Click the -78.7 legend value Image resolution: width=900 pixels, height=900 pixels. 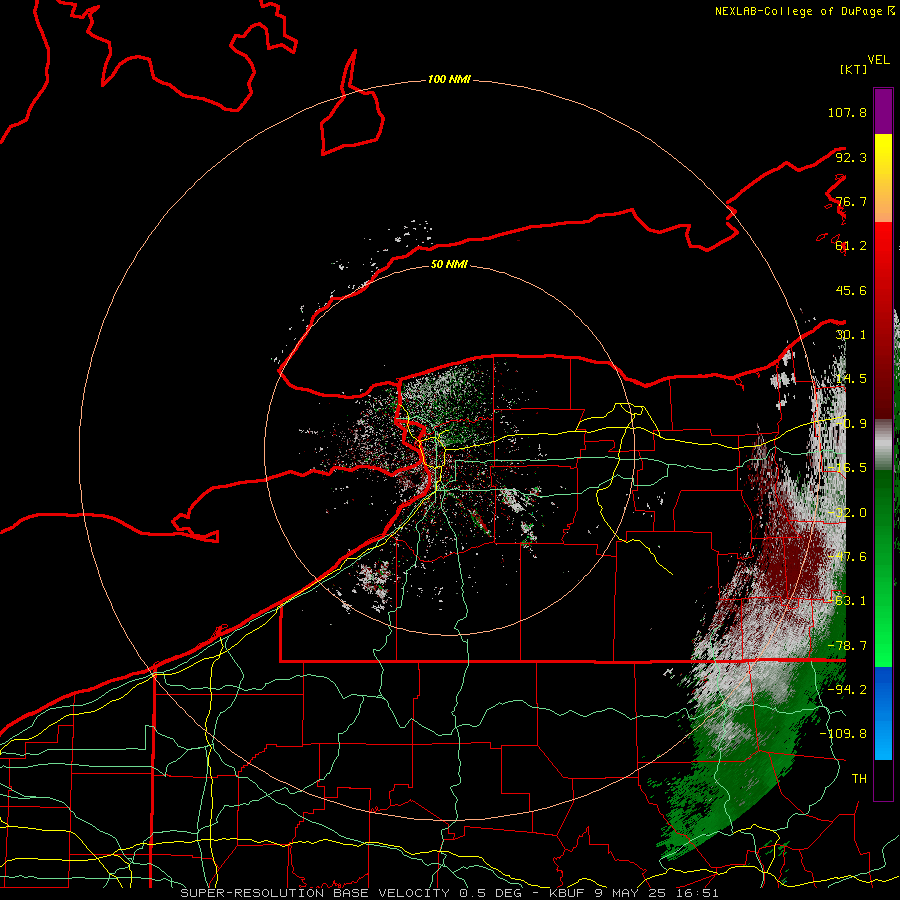click(847, 646)
